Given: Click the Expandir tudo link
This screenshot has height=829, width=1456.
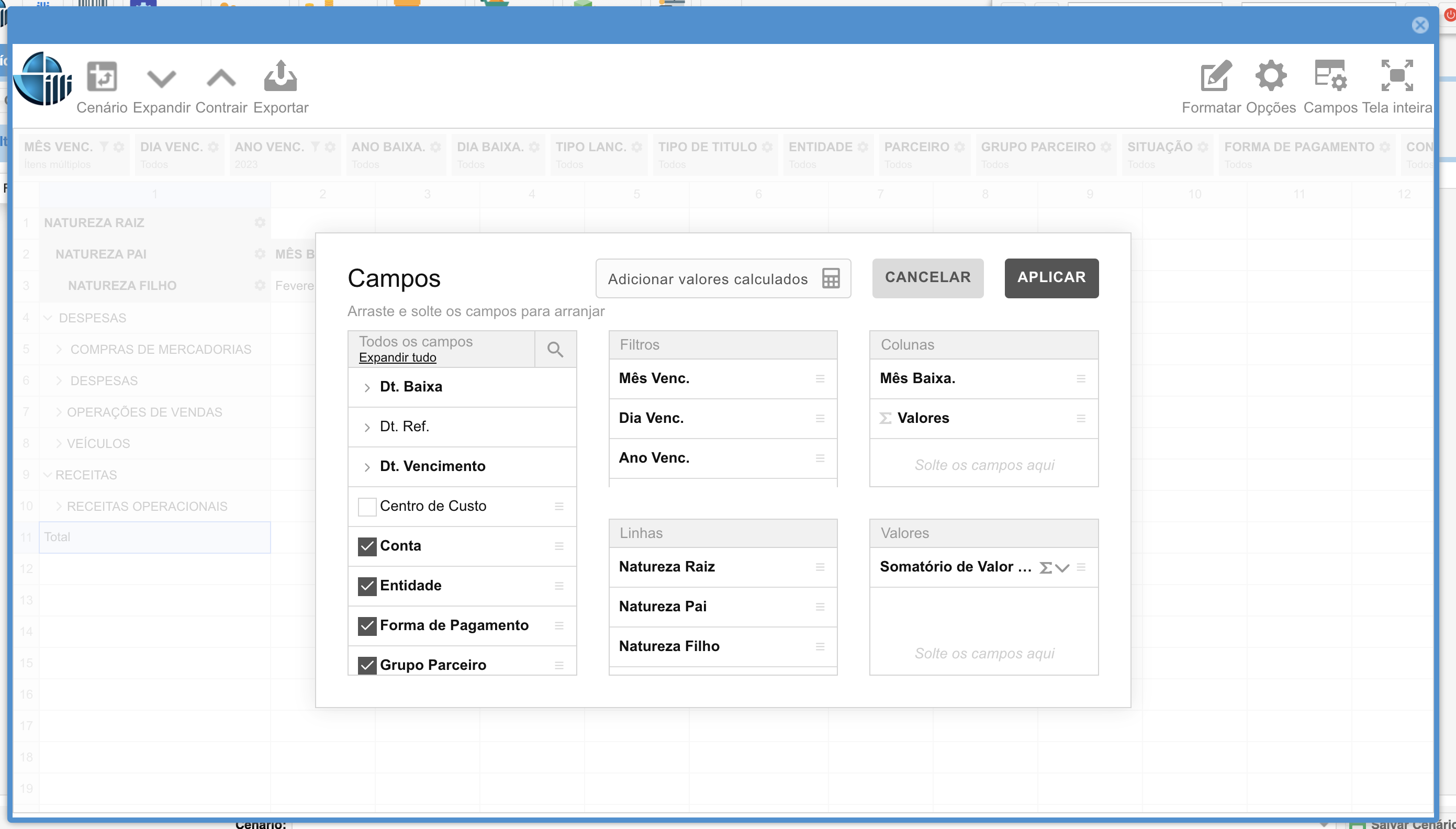Looking at the screenshot, I should coord(397,357).
